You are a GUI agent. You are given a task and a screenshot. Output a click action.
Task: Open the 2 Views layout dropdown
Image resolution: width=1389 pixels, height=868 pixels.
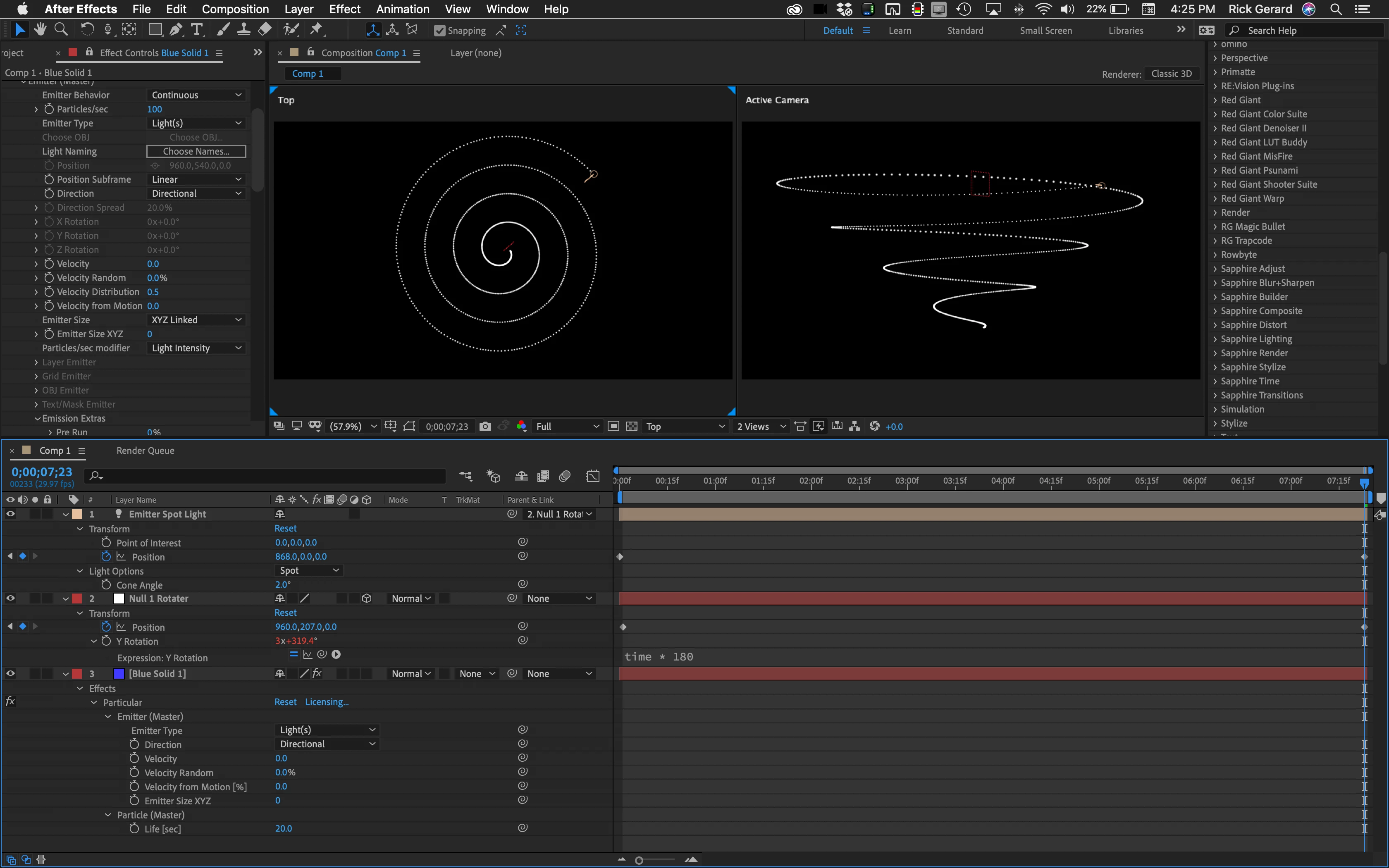pyautogui.click(x=761, y=426)
